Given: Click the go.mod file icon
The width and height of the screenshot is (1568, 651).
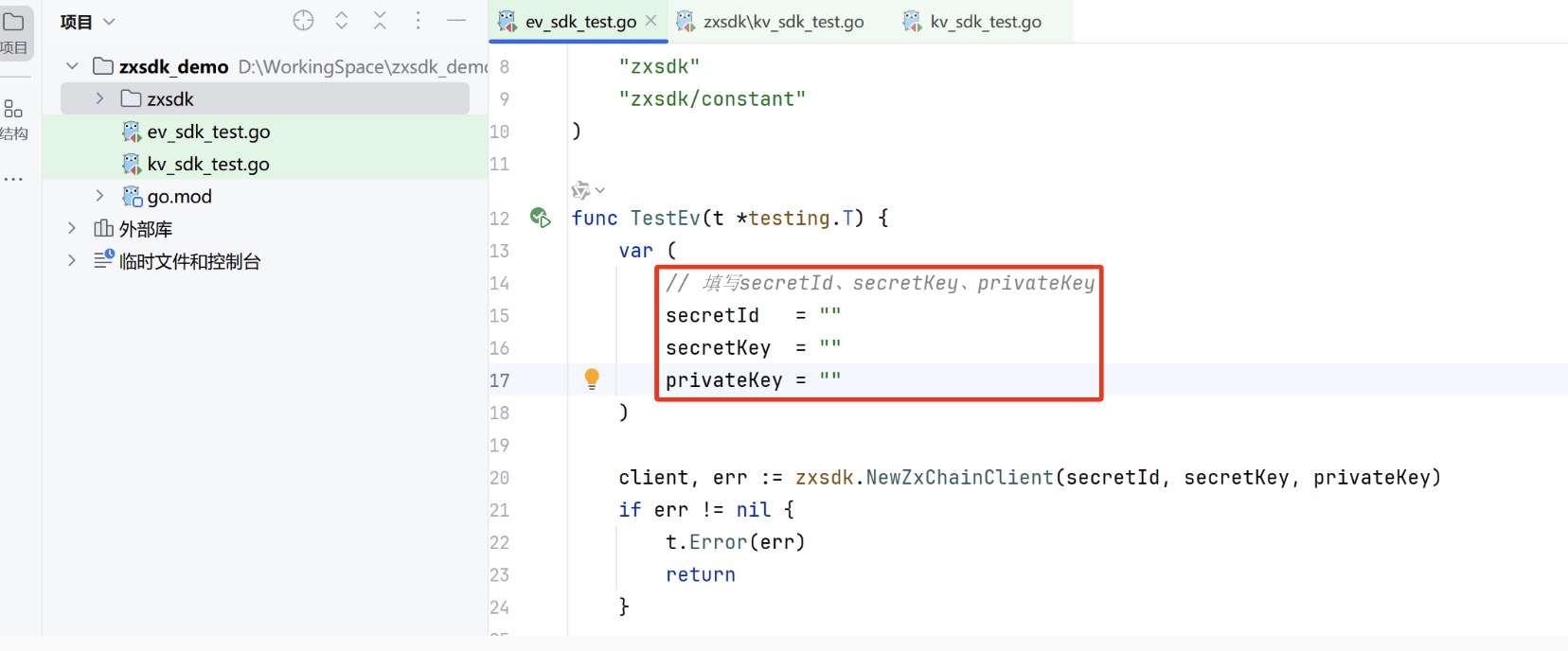Looking at the screenshot, I should 132,196.
